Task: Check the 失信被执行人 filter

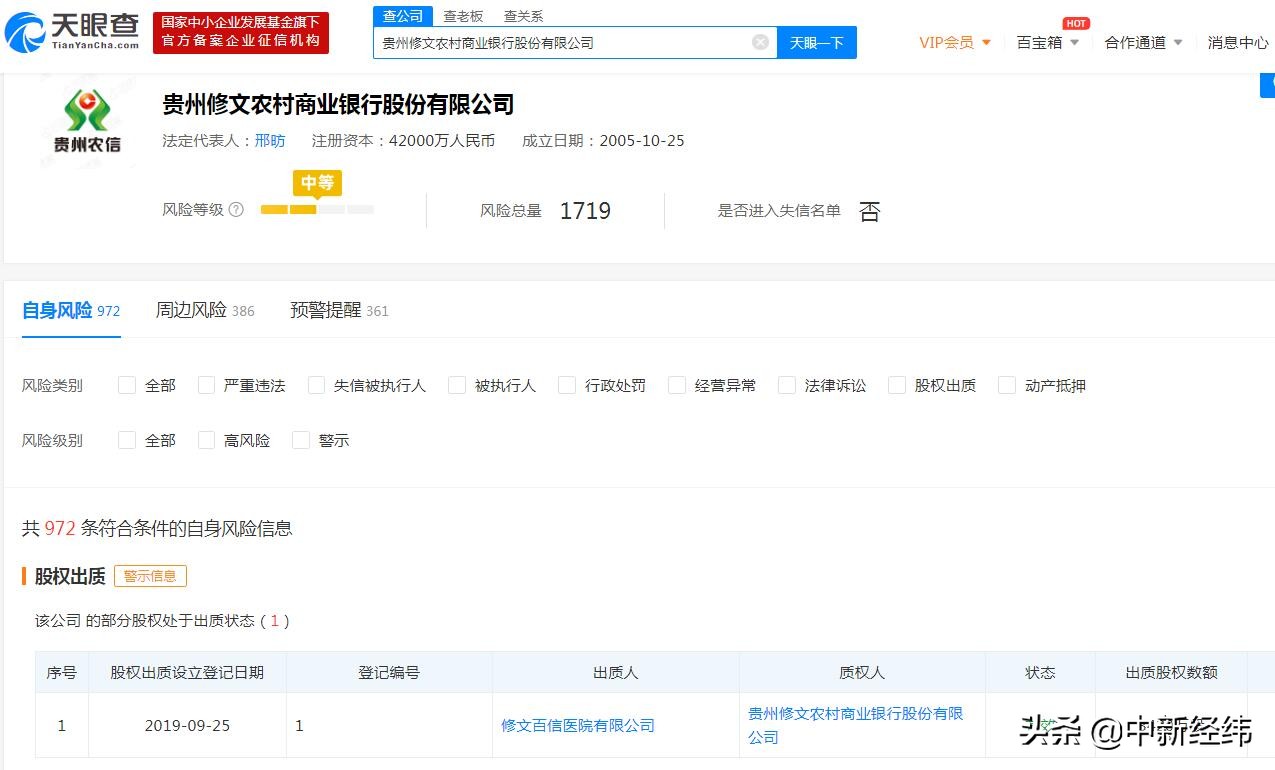Action: pyautogui.click(x=317, y=385)
